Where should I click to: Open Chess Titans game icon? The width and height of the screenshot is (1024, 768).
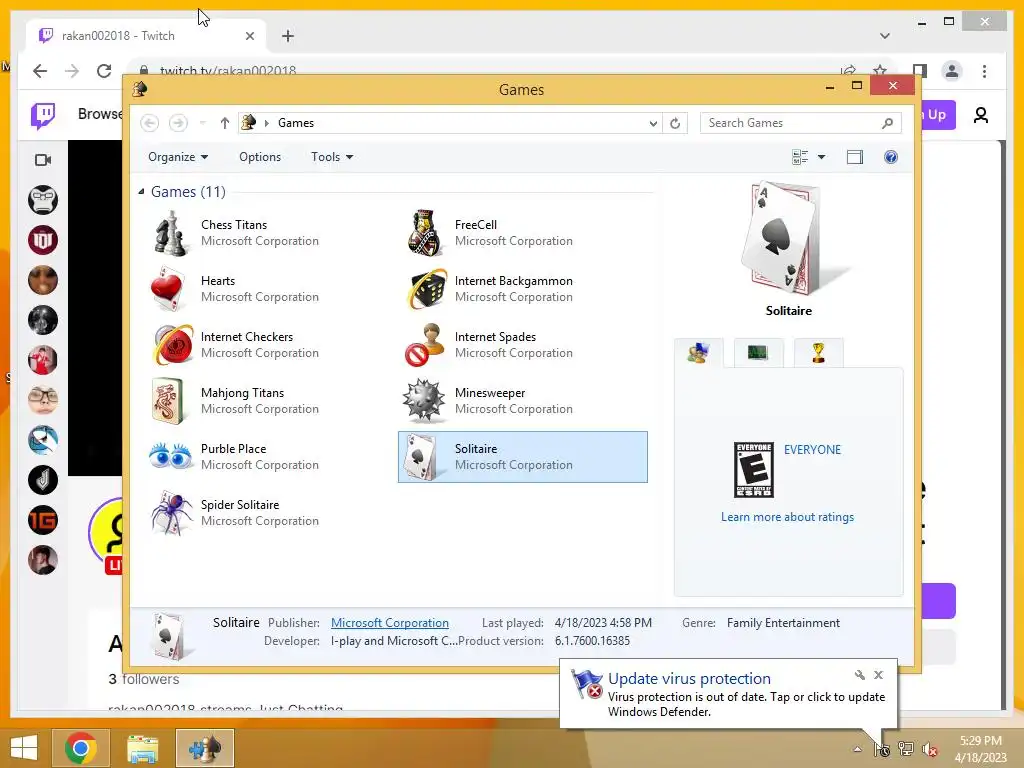click(170, 233)
